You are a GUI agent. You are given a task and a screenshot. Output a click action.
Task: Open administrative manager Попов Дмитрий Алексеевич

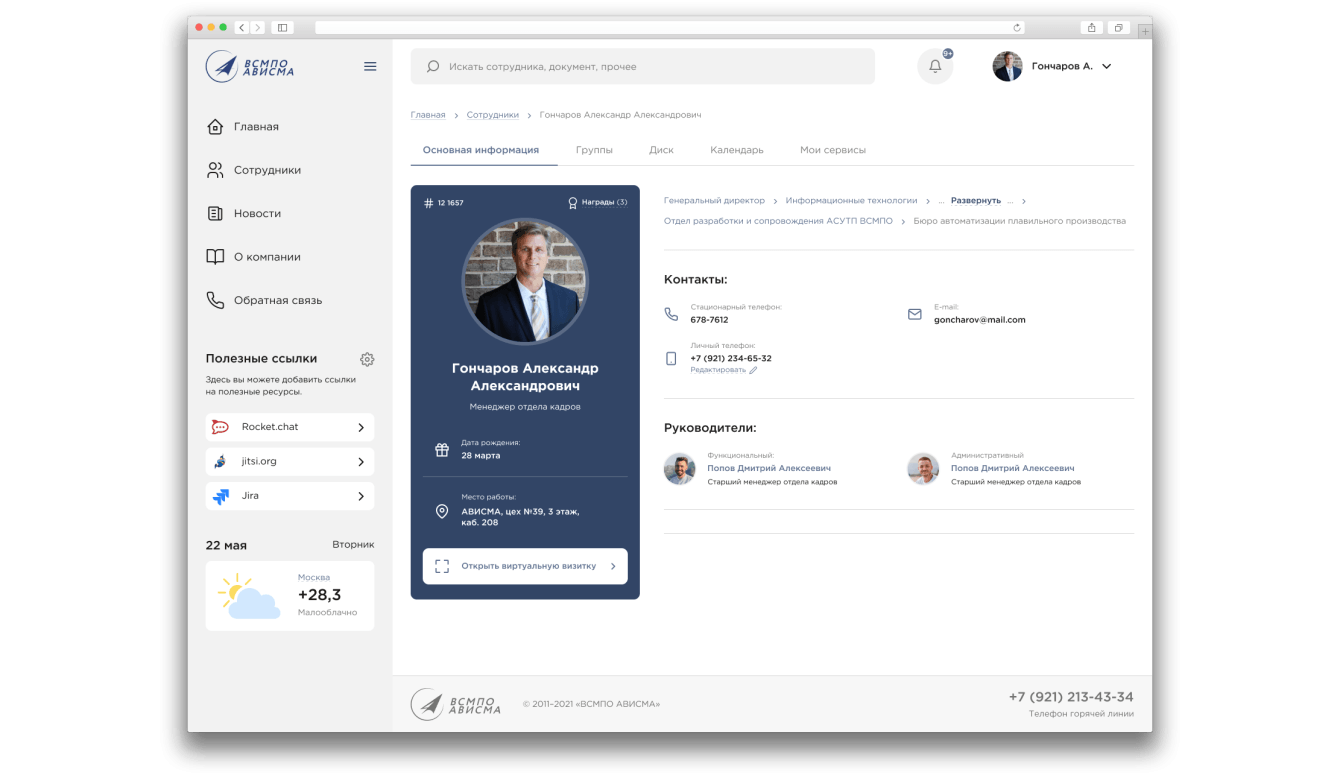click(x=1013, y=468)
